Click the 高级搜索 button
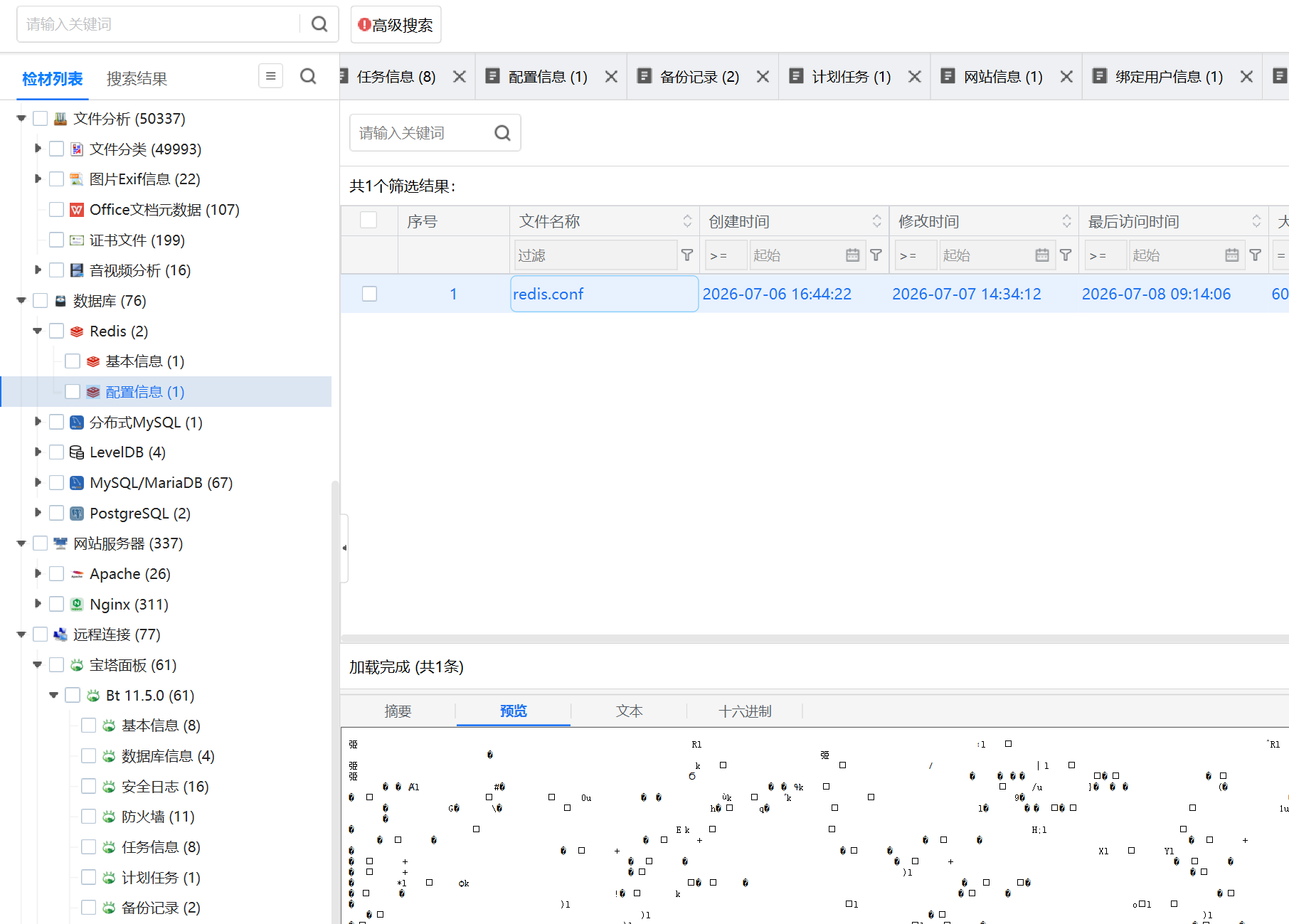The image size is (1289, 924). click(396, 25)
